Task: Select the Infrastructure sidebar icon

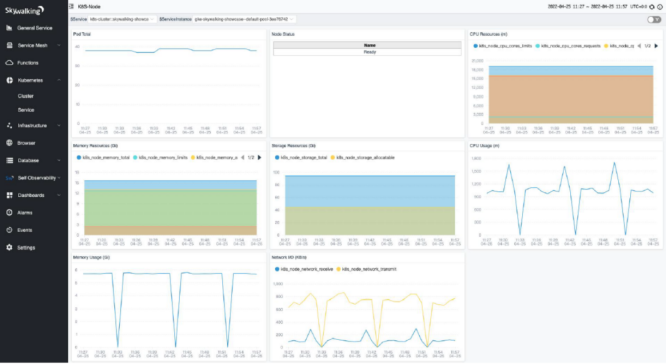Action: (x=9, y=126)
